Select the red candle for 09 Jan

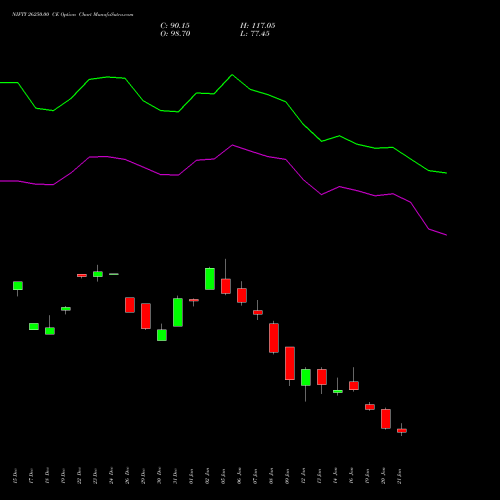pos(290,363)
